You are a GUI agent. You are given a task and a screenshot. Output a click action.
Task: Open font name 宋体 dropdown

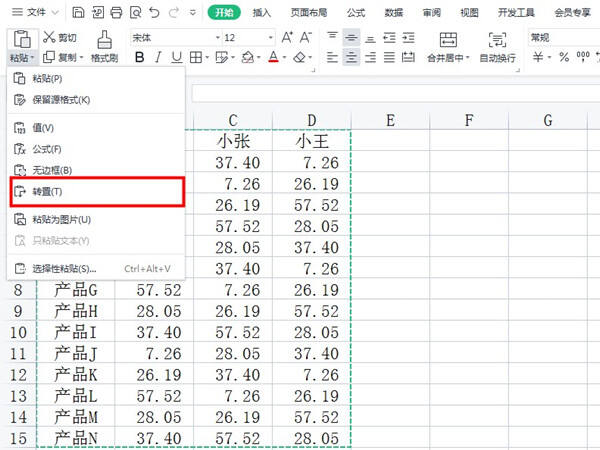[x=218, y=38]
